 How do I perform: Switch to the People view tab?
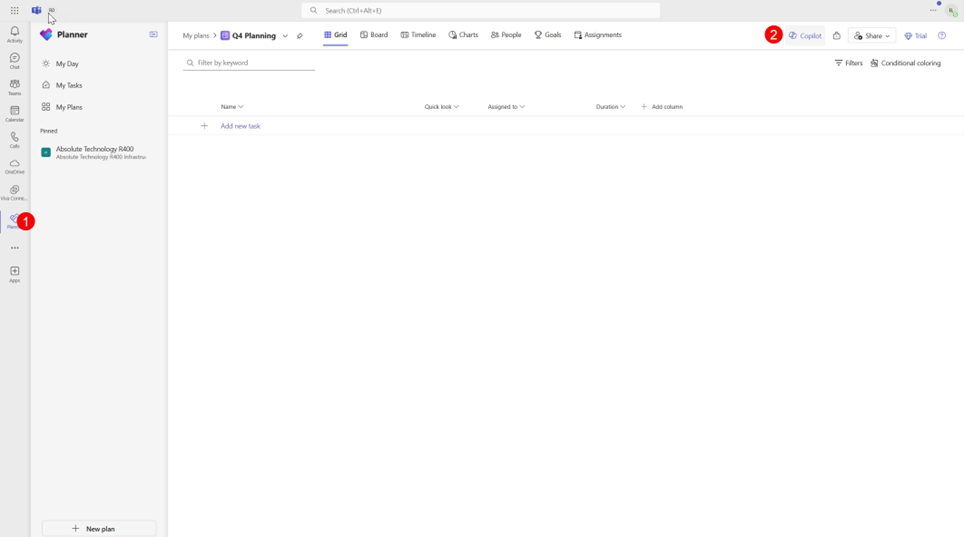click(506, 35)
